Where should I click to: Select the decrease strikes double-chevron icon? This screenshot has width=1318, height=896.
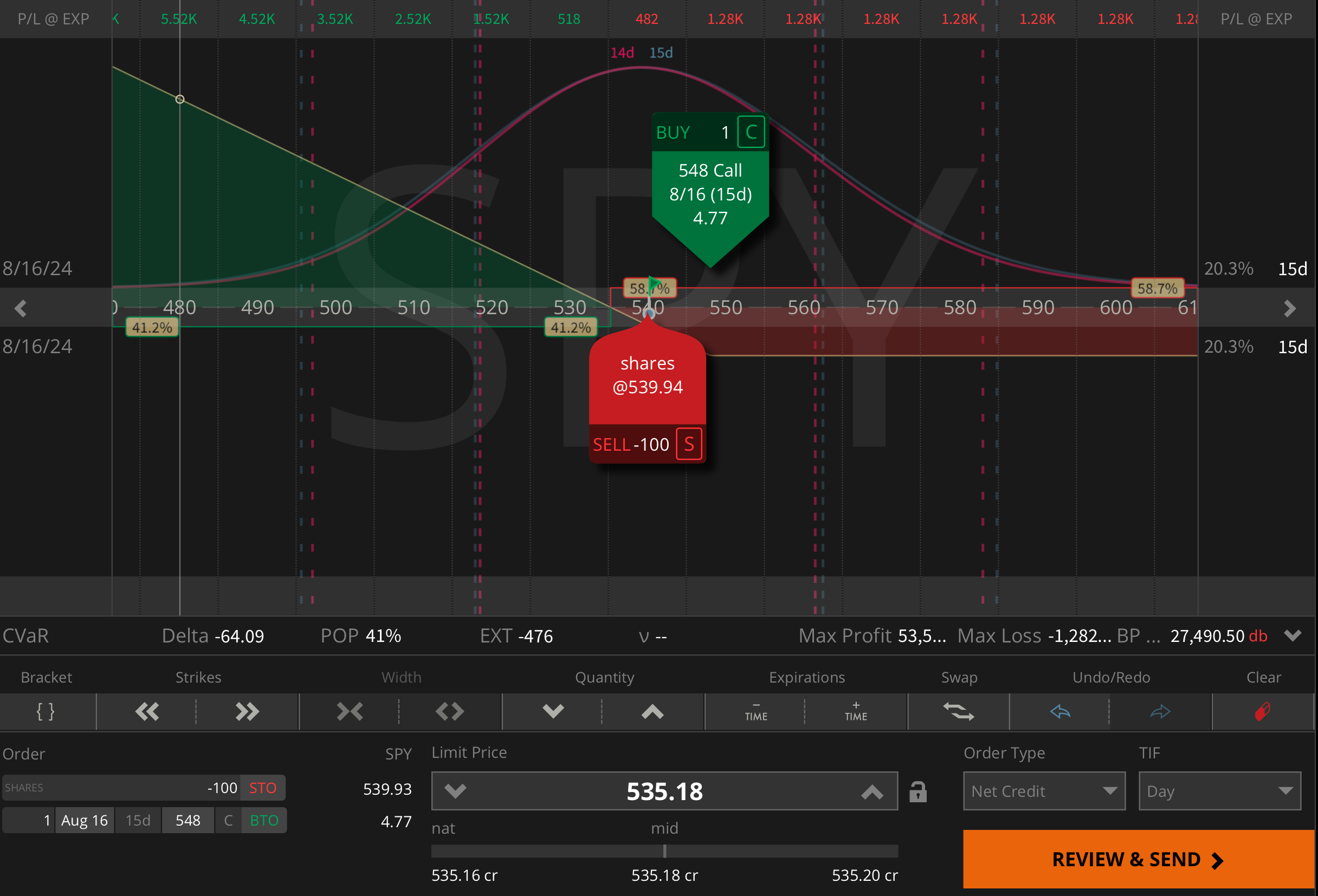click(147, 712)
